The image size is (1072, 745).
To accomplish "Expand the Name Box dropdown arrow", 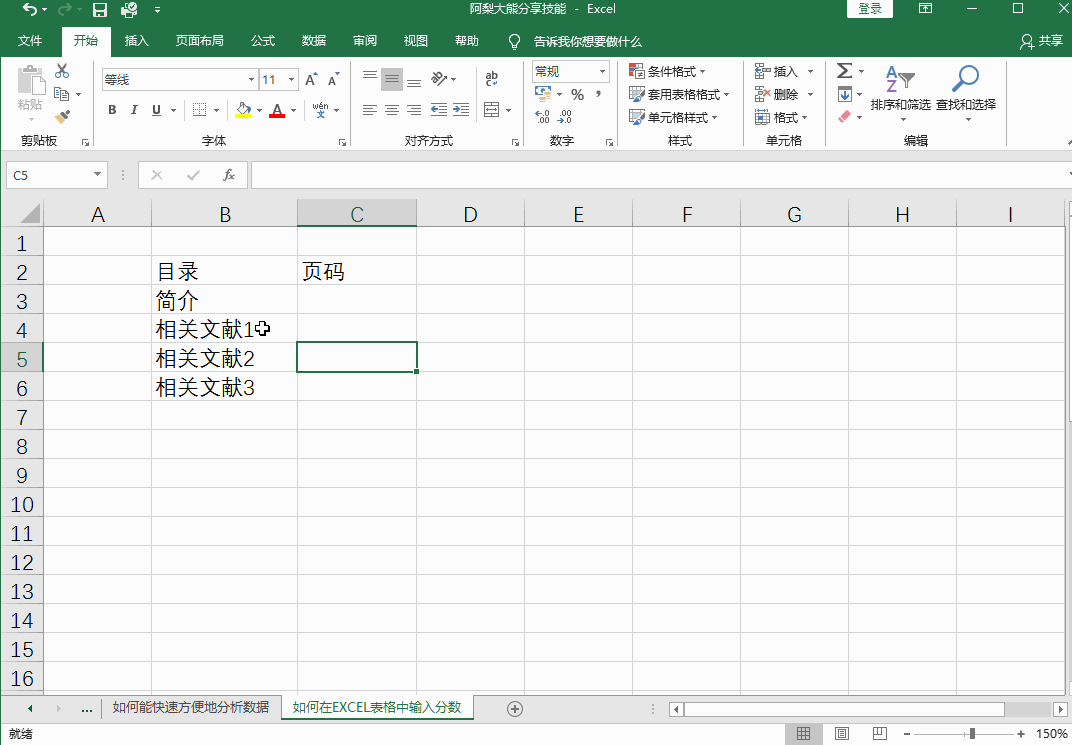I will pyautogui.click(x=98, y=175).
